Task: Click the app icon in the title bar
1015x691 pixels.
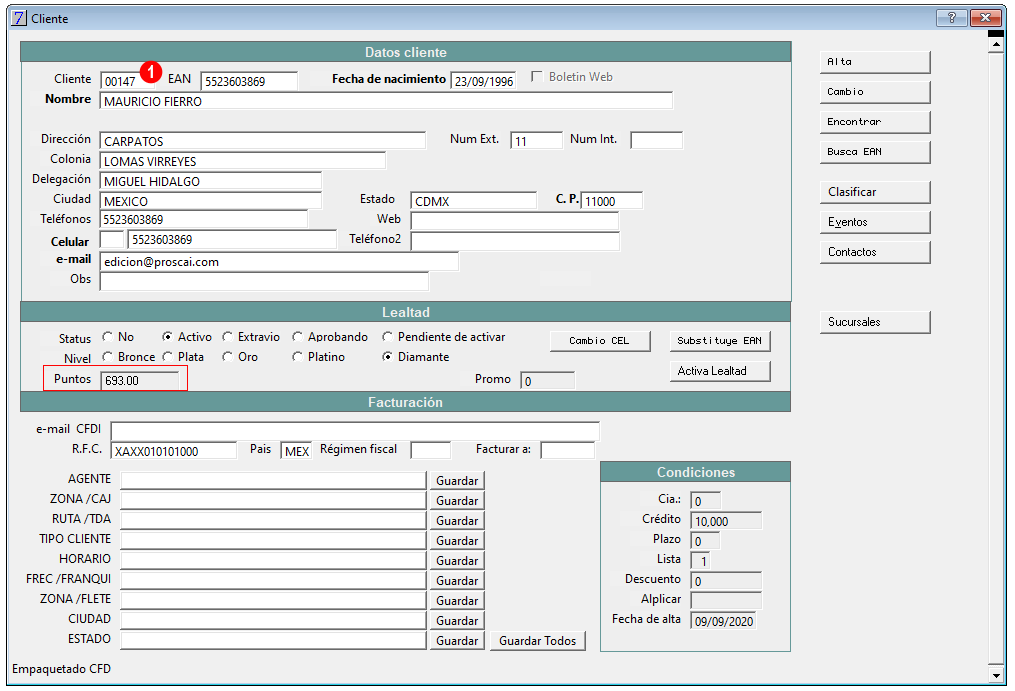Action: (19, 18)
